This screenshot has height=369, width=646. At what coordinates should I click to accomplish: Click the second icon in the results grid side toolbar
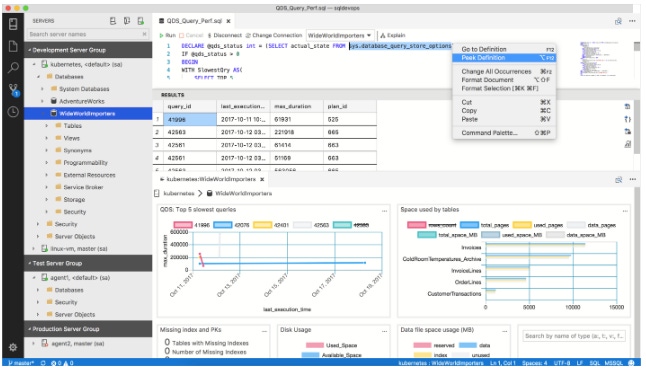627,119
